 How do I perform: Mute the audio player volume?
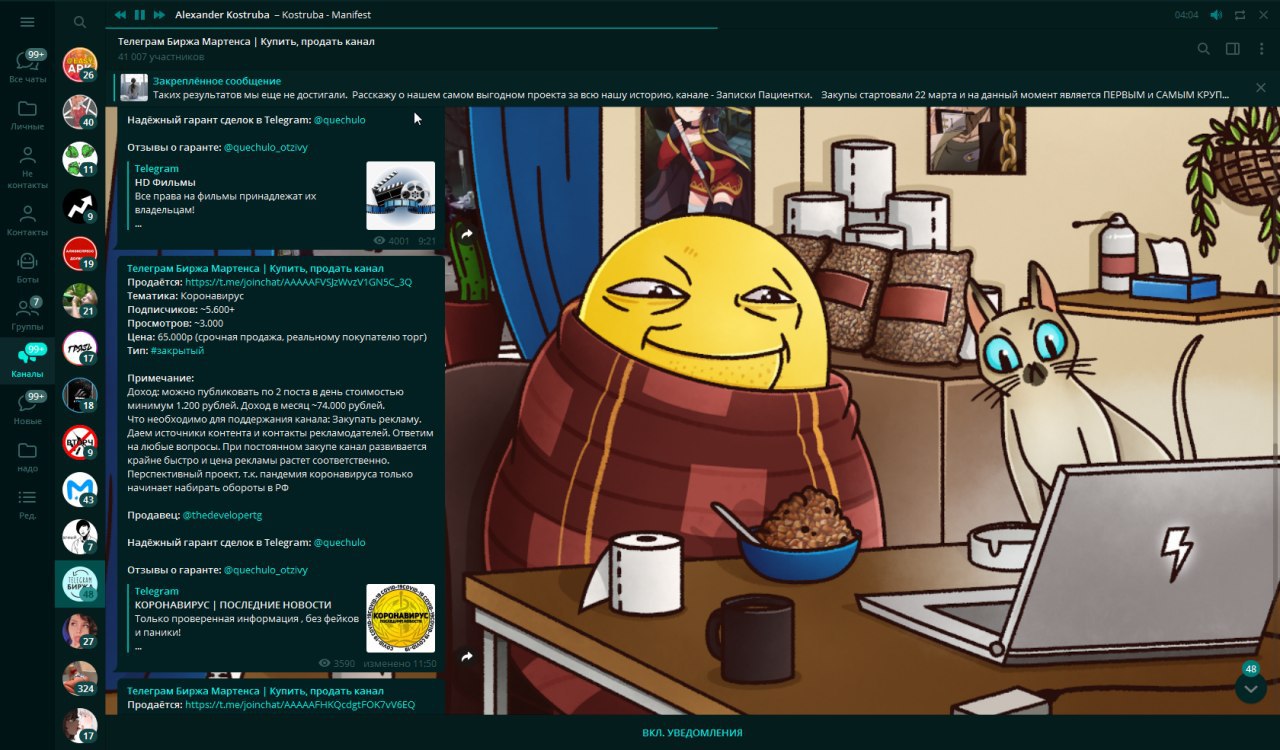point(1216,15)
